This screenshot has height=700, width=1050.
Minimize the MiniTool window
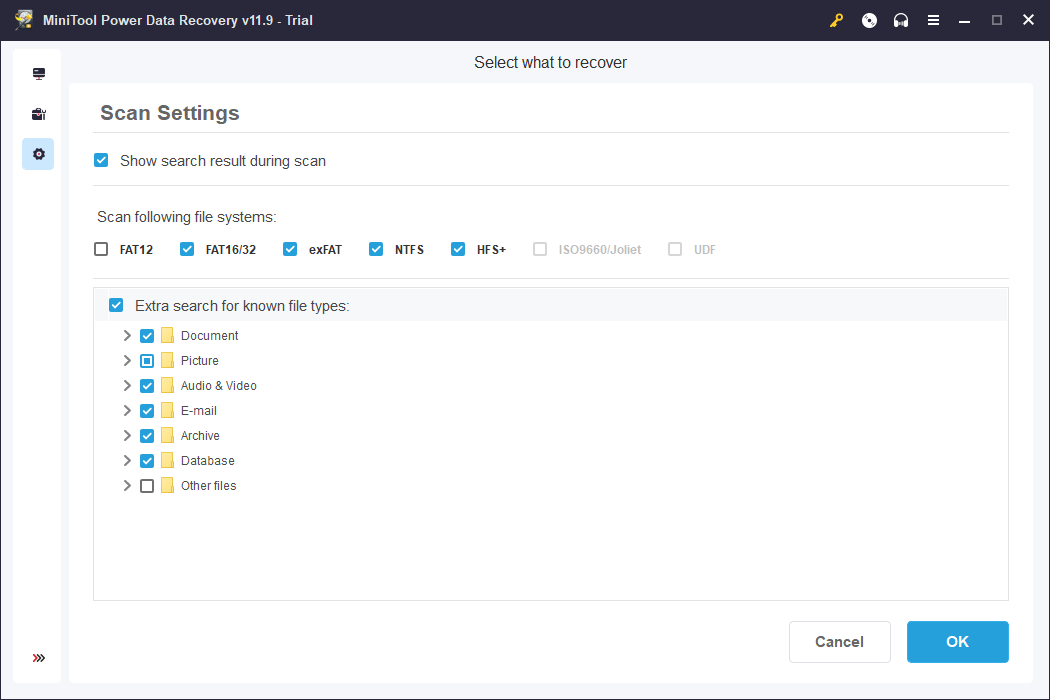click(964, 21)
